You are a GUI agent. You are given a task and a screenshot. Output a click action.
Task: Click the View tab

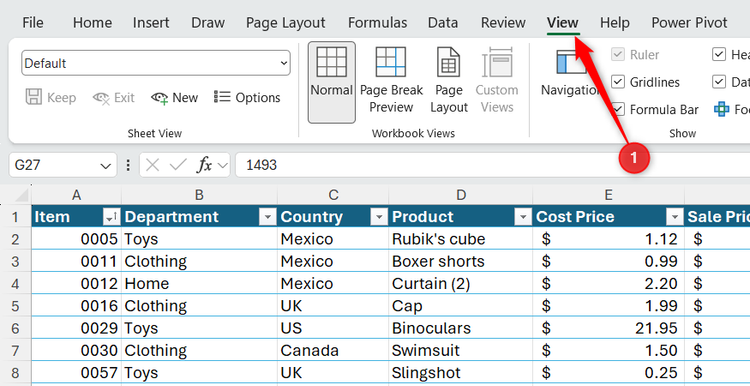pyautogui.click(x=563, y=22)
